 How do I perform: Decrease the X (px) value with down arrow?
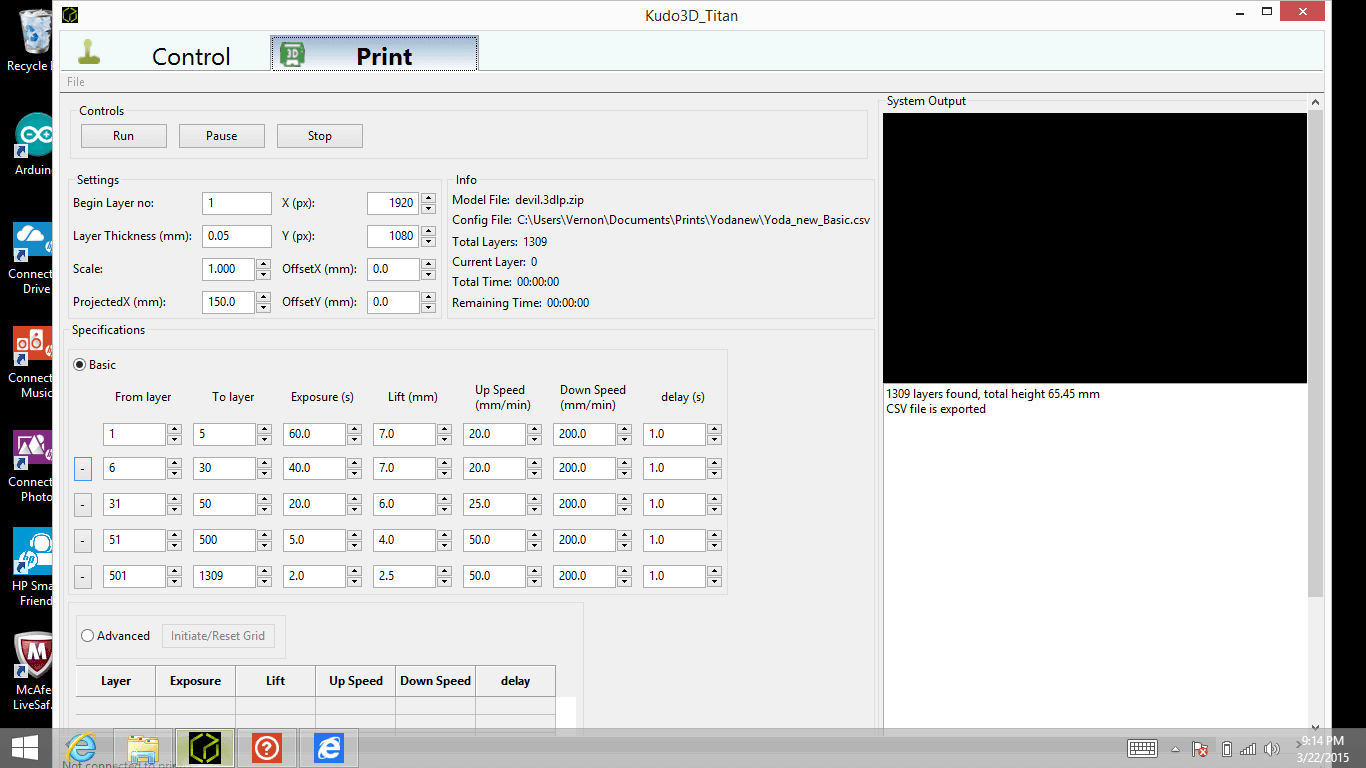click(x=428, y=208)
